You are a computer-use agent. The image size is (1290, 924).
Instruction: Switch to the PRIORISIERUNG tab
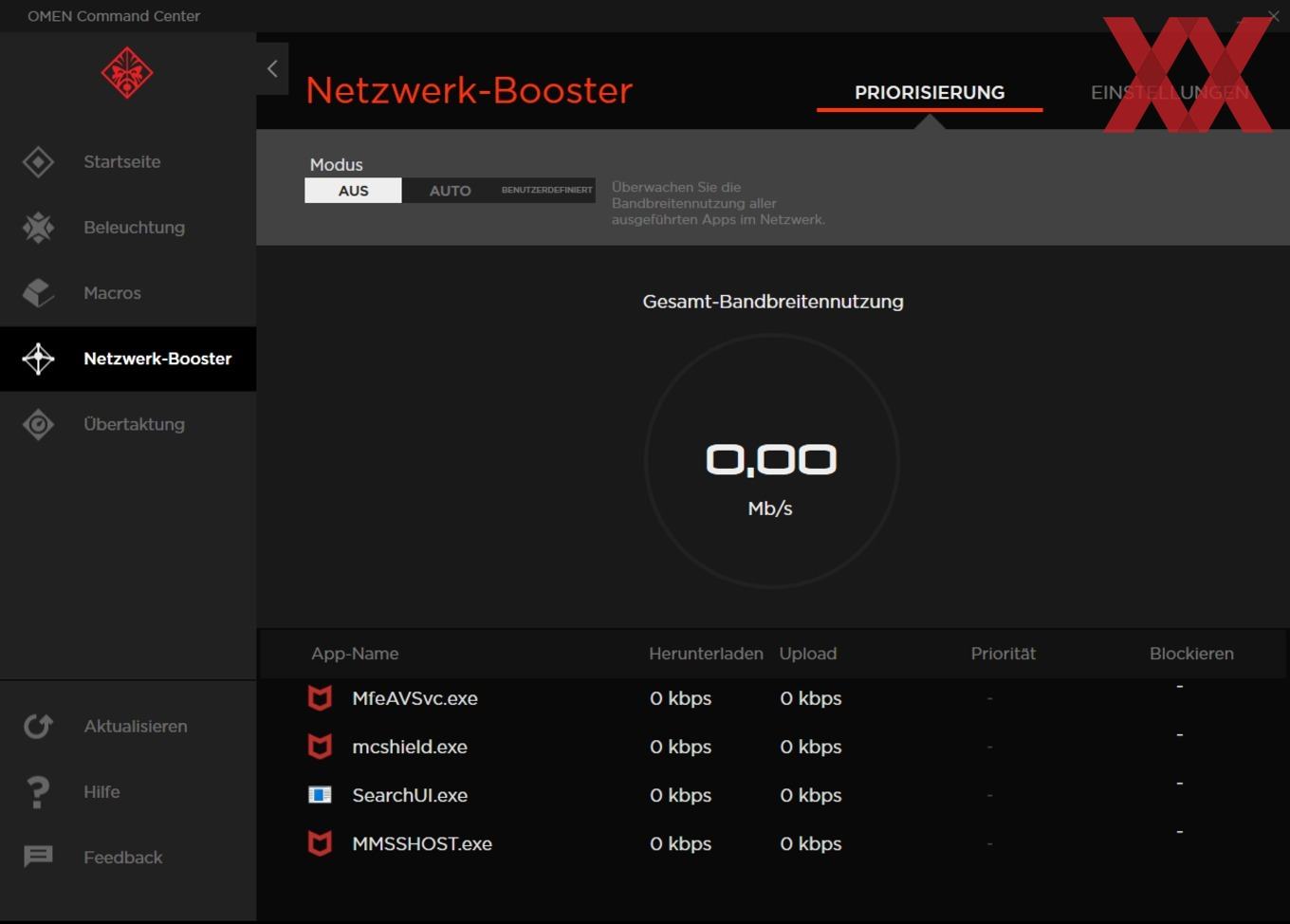[x=930, y=93]
